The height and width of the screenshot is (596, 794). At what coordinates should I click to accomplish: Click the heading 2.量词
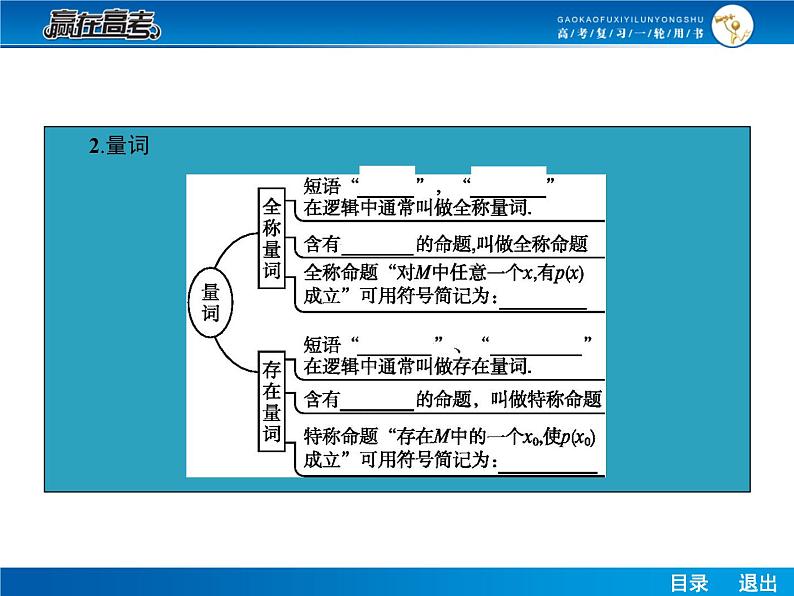click(119, 146)
